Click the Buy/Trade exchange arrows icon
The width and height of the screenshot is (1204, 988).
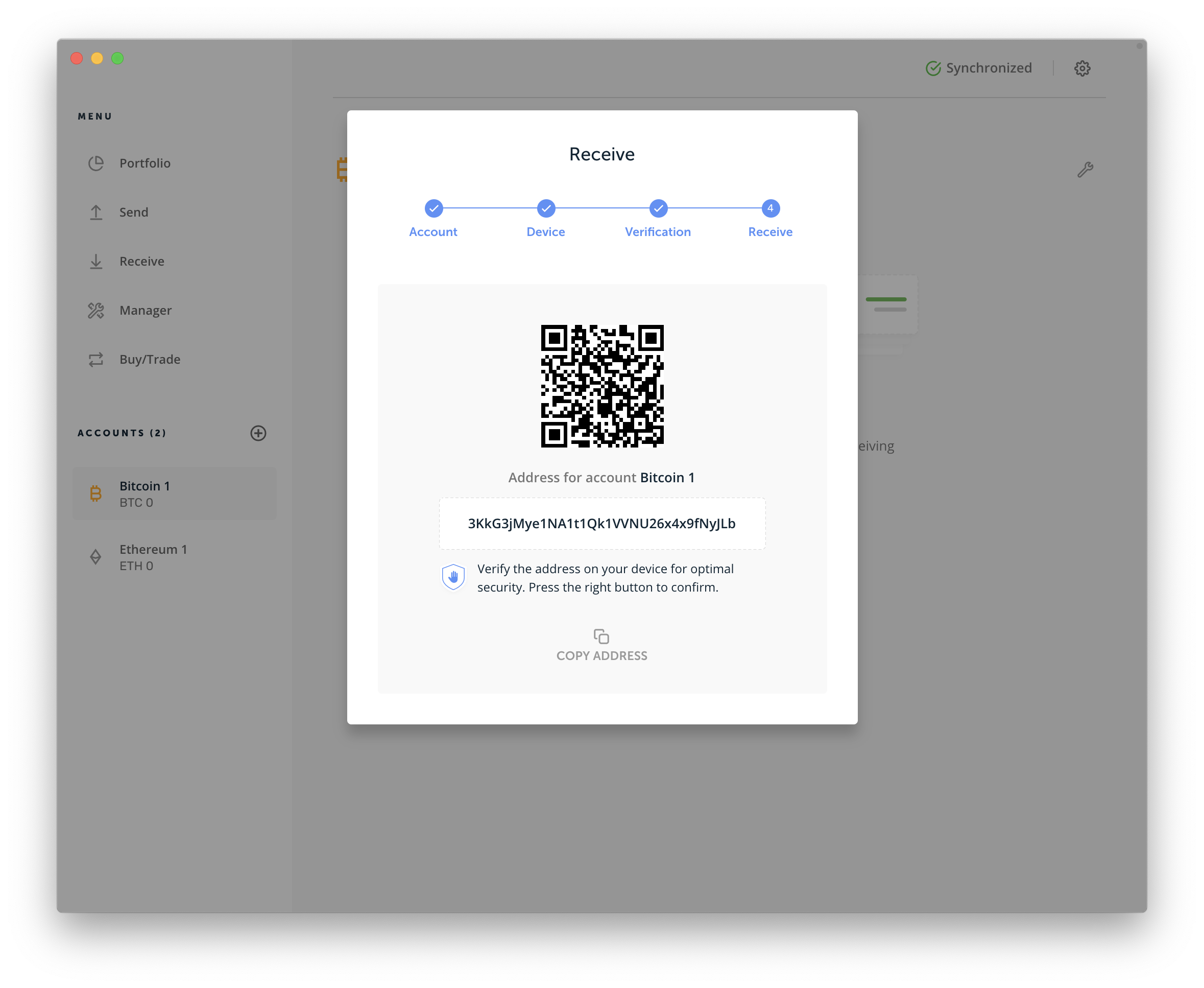click(96, 359)
